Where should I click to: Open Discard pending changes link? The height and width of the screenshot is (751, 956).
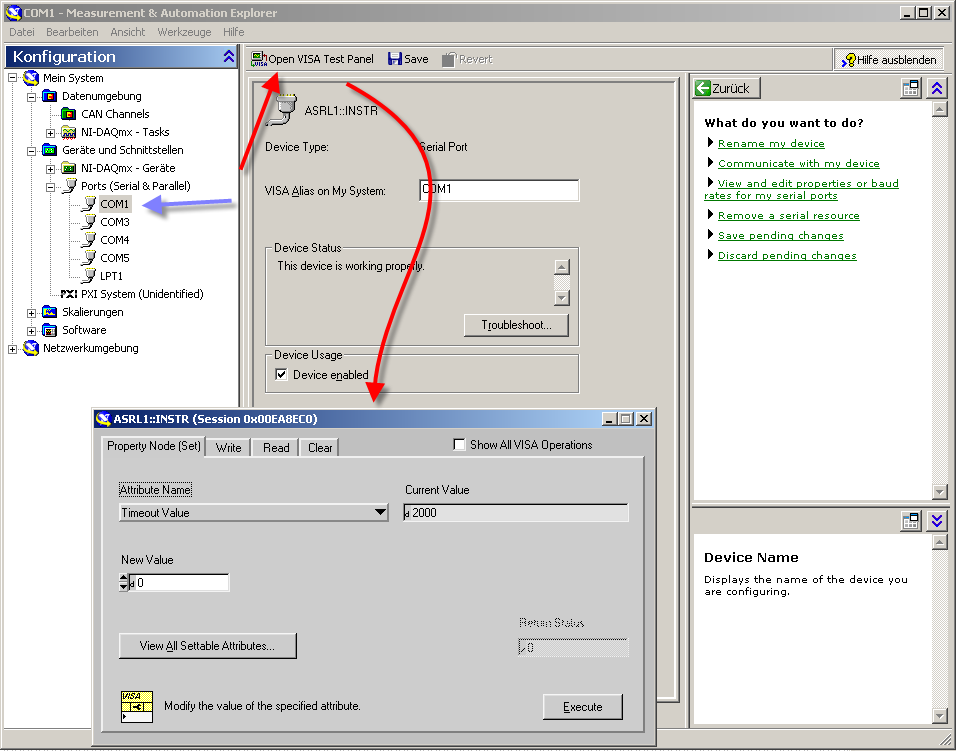click(787, 255)
